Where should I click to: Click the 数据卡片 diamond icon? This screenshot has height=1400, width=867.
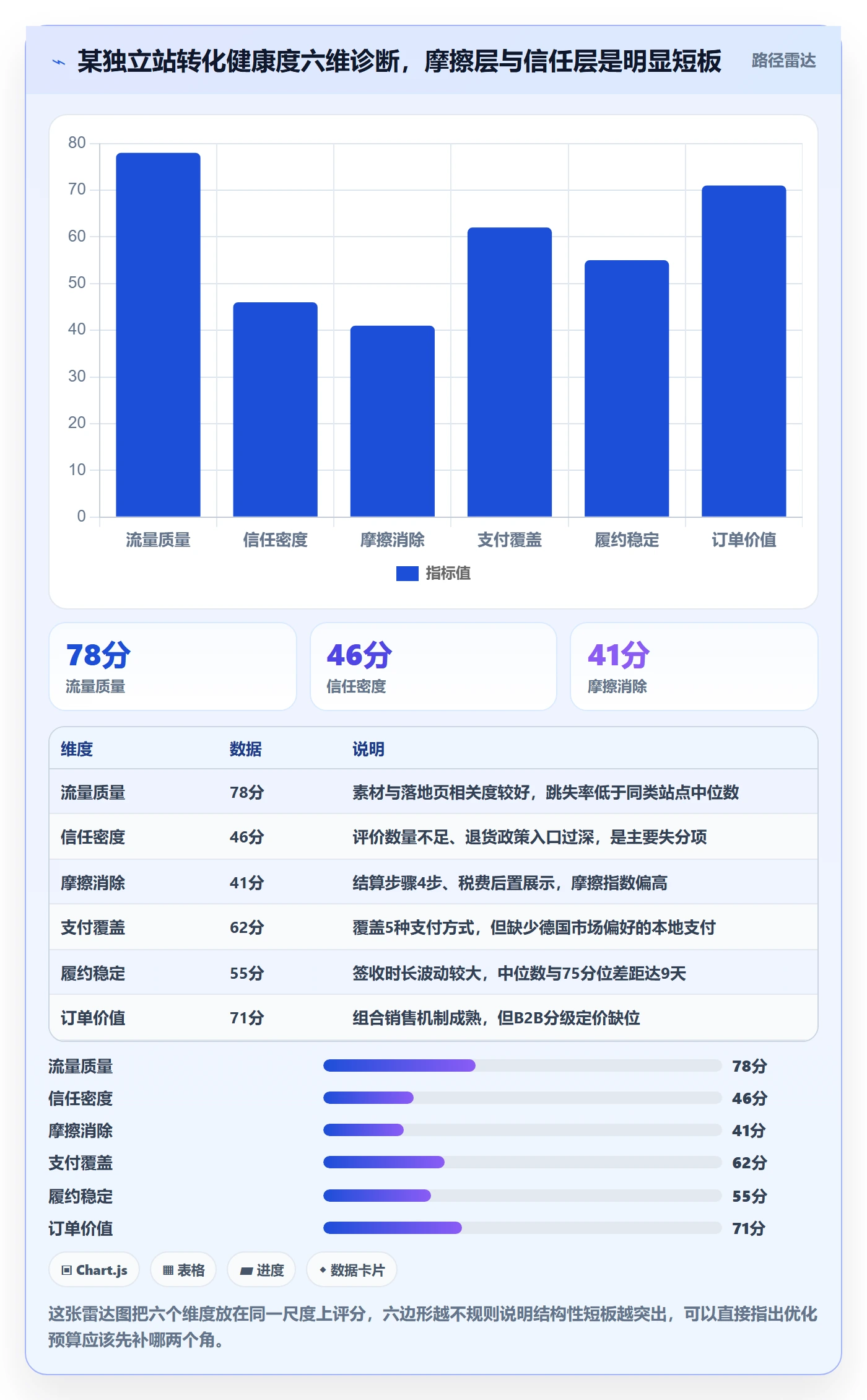pos(323,1270)
